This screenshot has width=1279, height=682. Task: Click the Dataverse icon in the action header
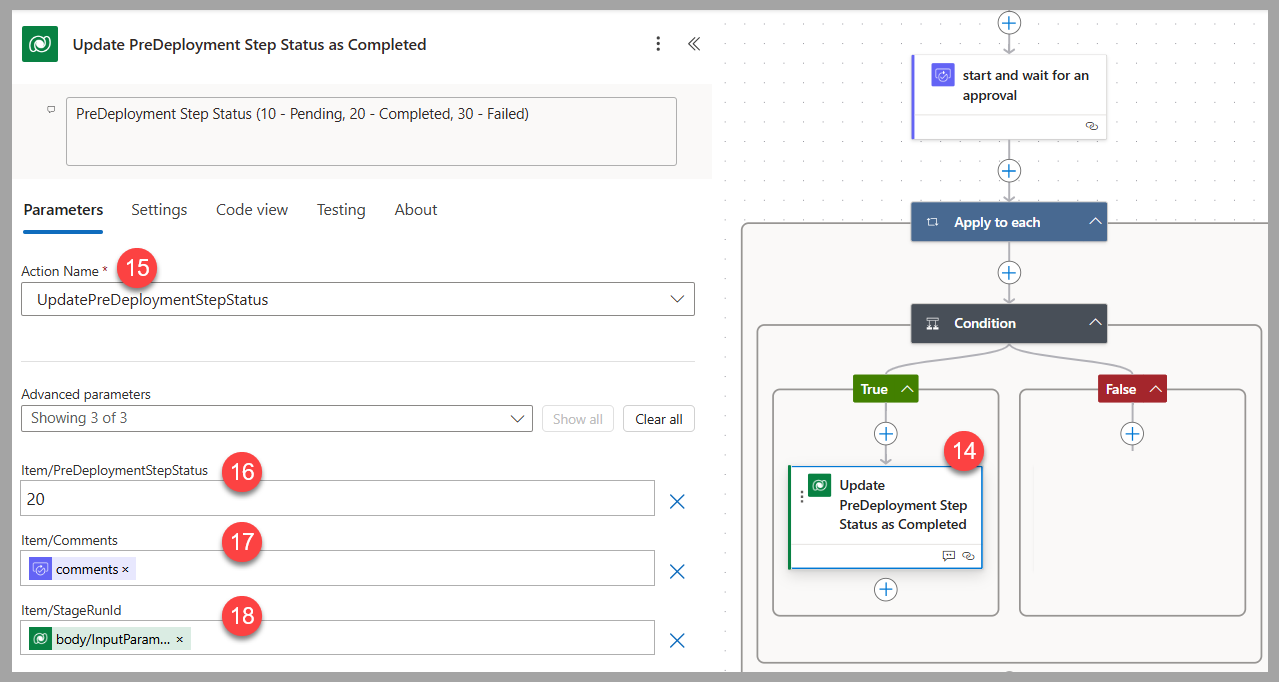pyautogui.click(x=38, y=44)
